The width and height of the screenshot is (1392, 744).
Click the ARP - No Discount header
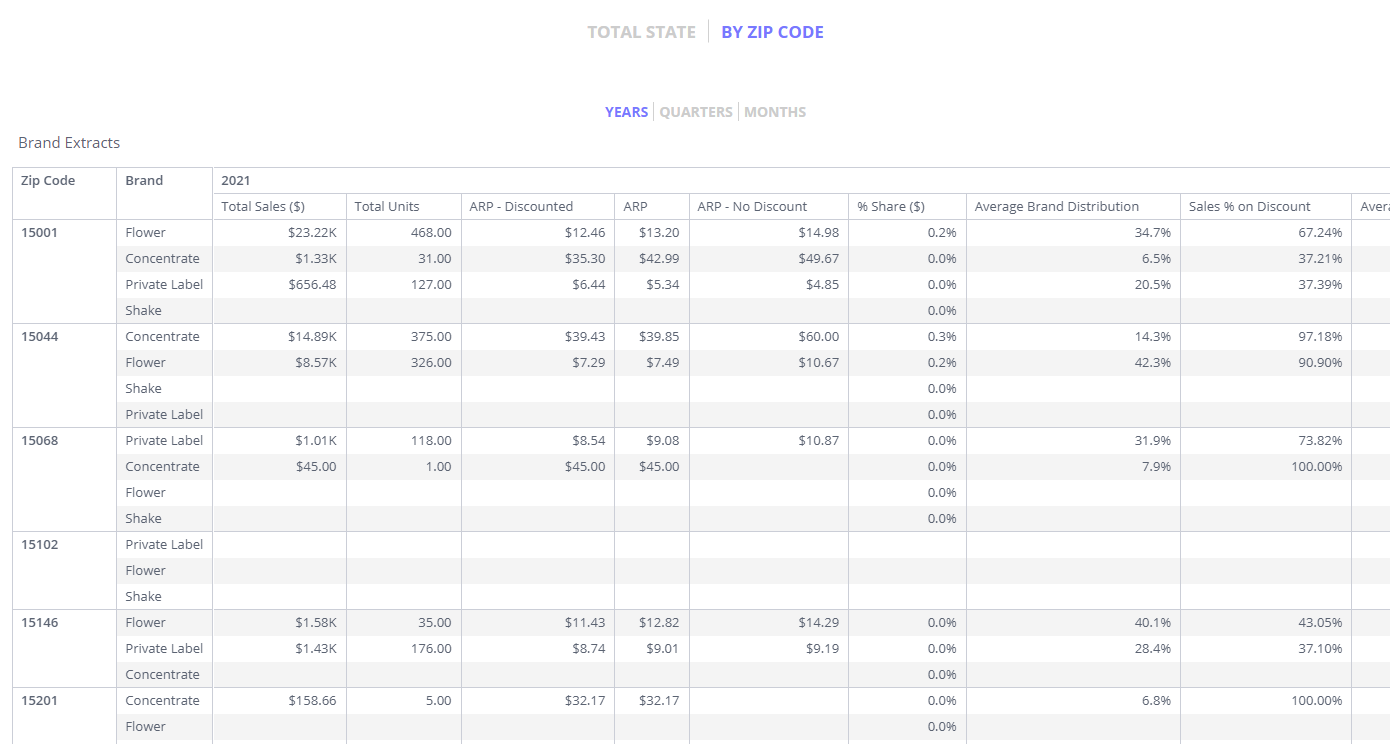pos(752,207)
